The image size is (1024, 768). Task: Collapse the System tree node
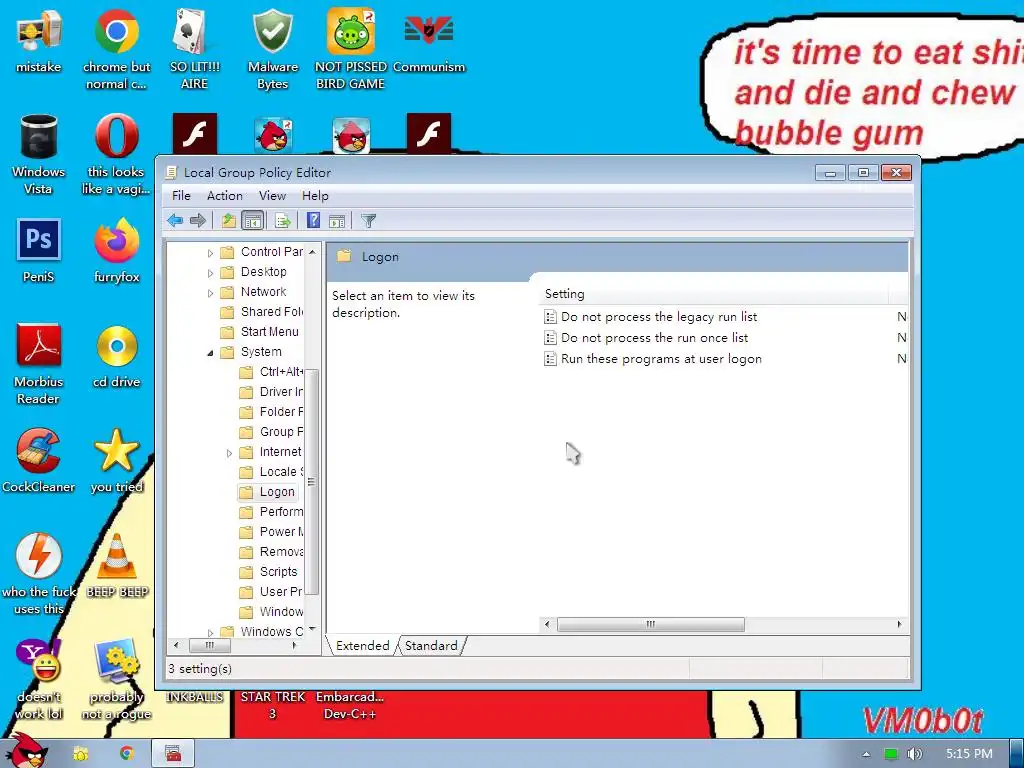[210, 353]
